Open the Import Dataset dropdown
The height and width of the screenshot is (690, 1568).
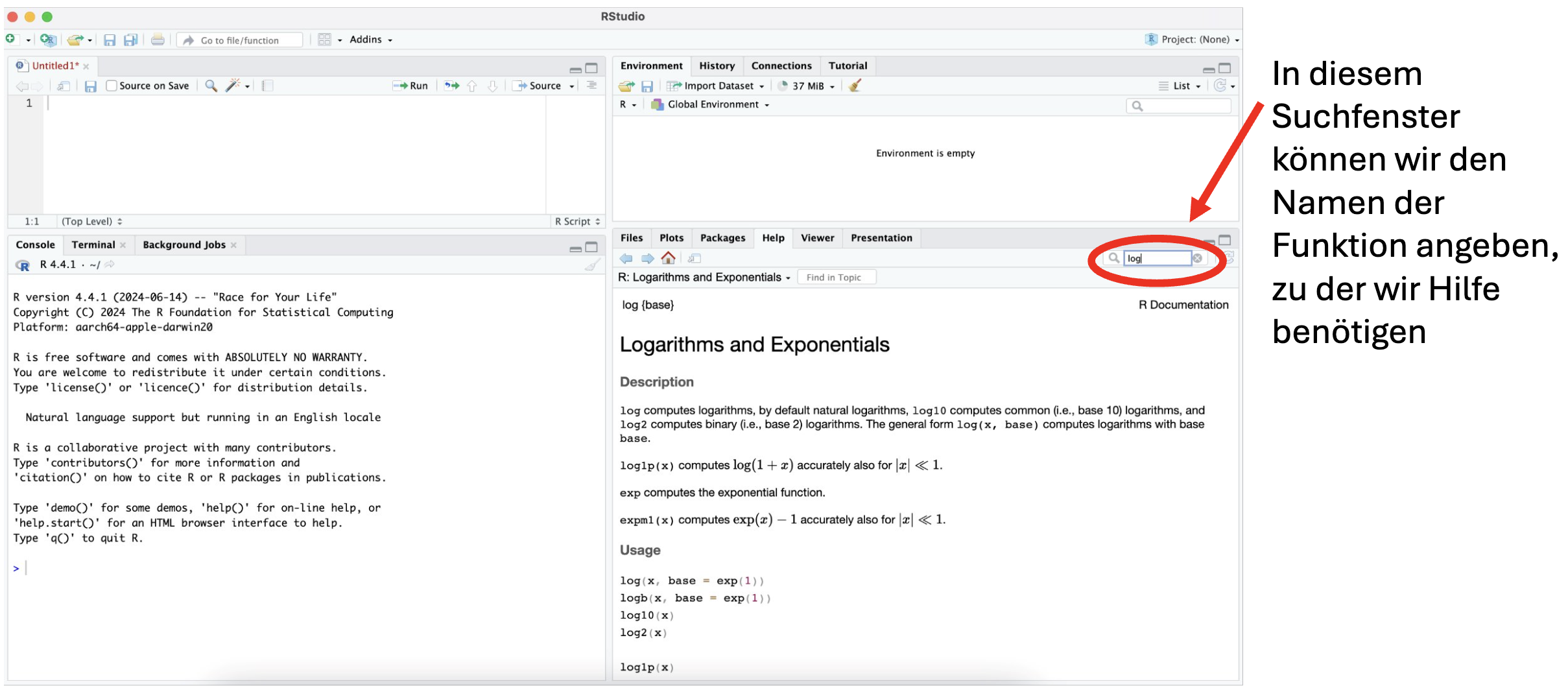pos(719,86)
